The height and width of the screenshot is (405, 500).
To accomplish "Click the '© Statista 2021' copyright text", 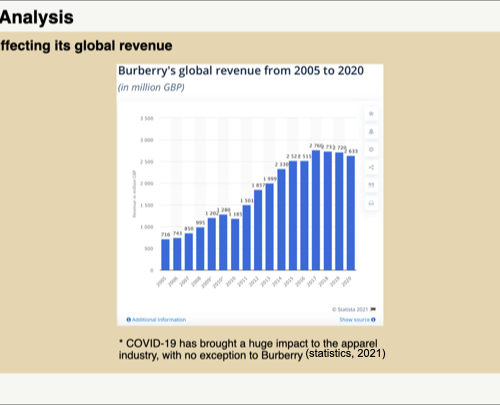I will point(350,309).
